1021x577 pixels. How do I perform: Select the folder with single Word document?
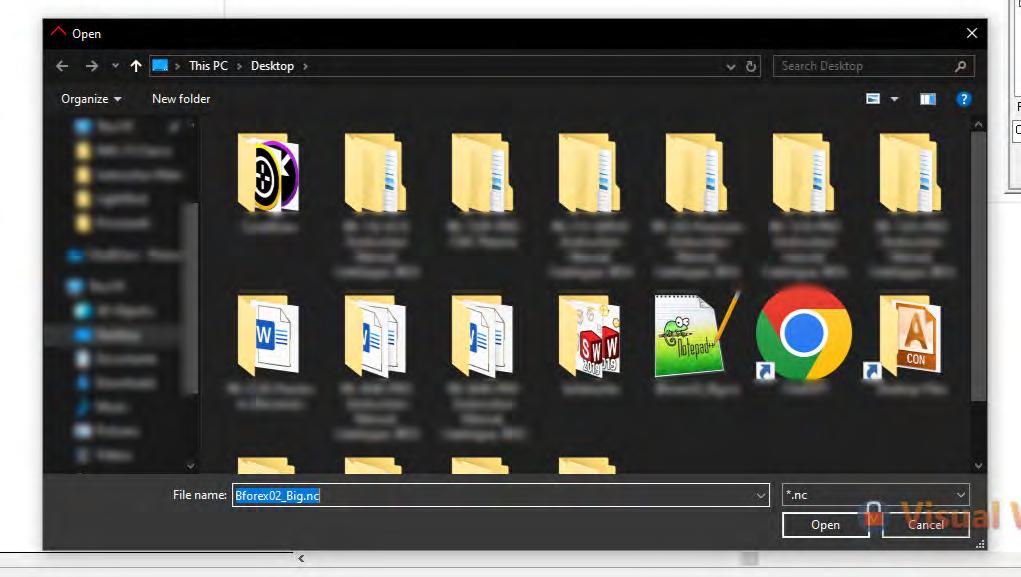269,336
